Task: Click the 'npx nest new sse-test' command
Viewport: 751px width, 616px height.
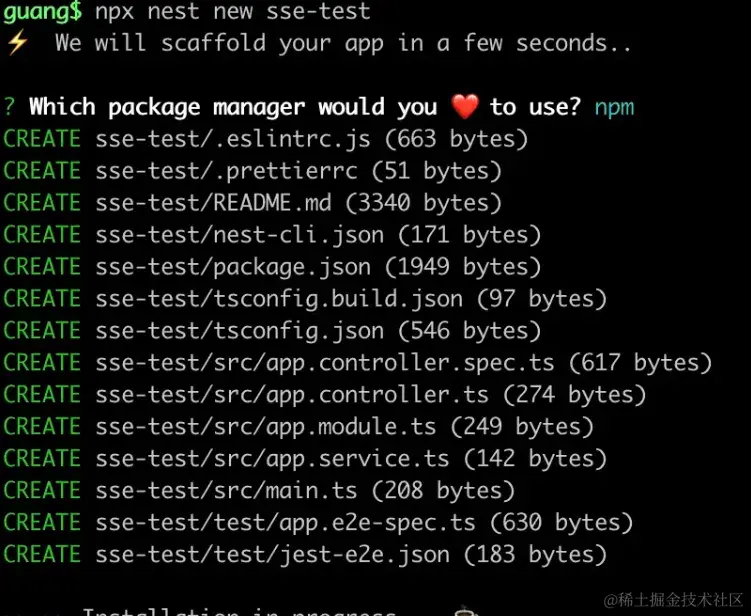Action: (233, 11)
